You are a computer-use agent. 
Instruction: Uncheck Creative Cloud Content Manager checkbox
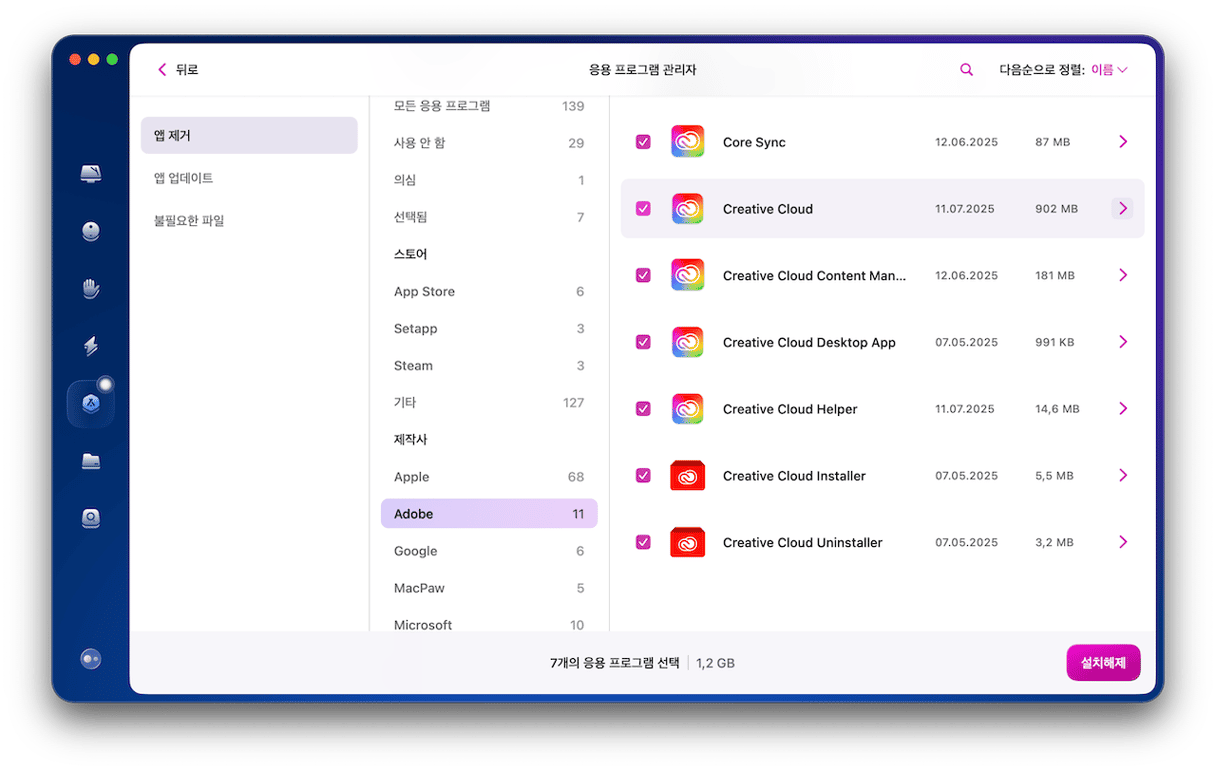643,275
